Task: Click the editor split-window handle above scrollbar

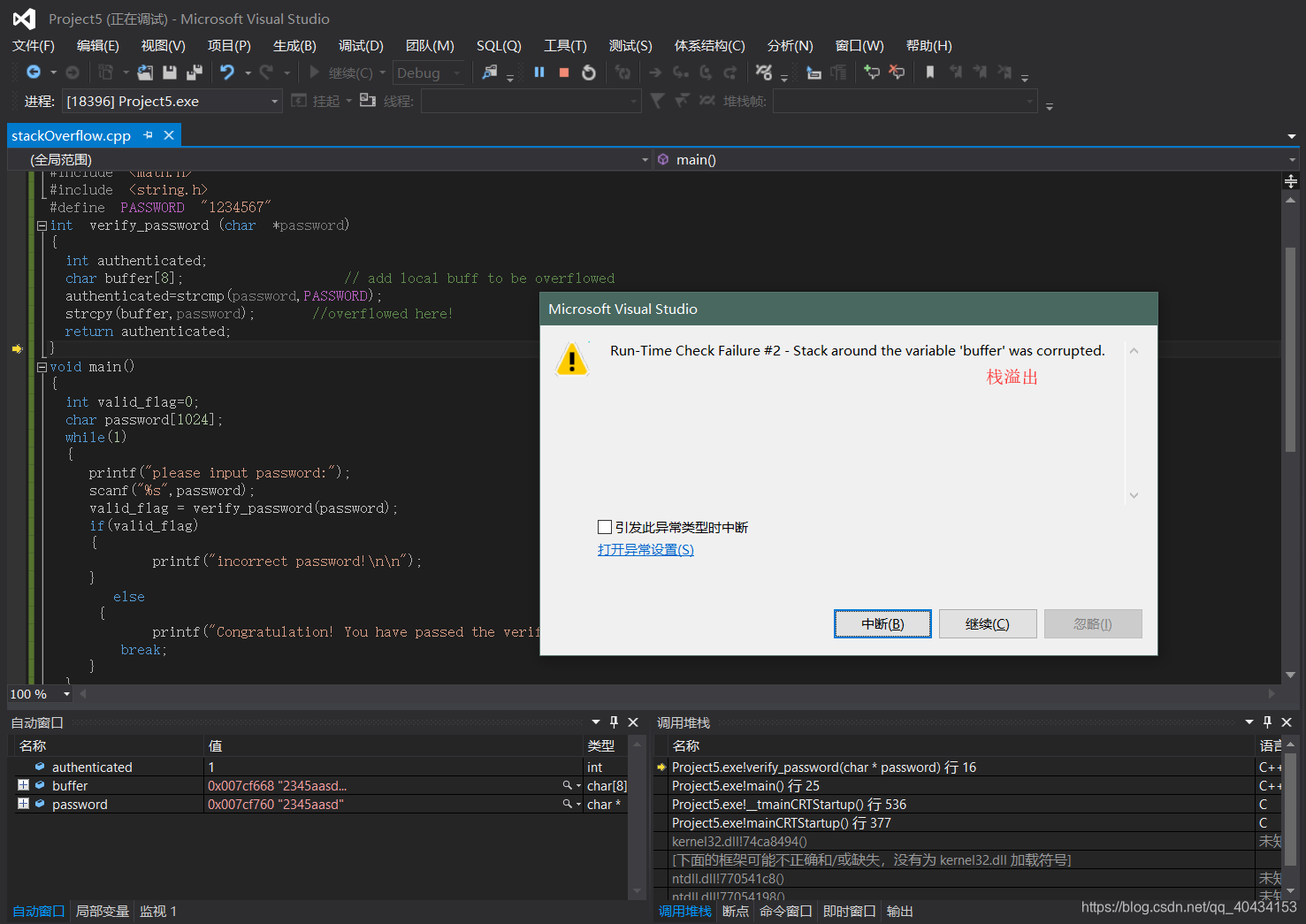Action: tap(1290, 181)
